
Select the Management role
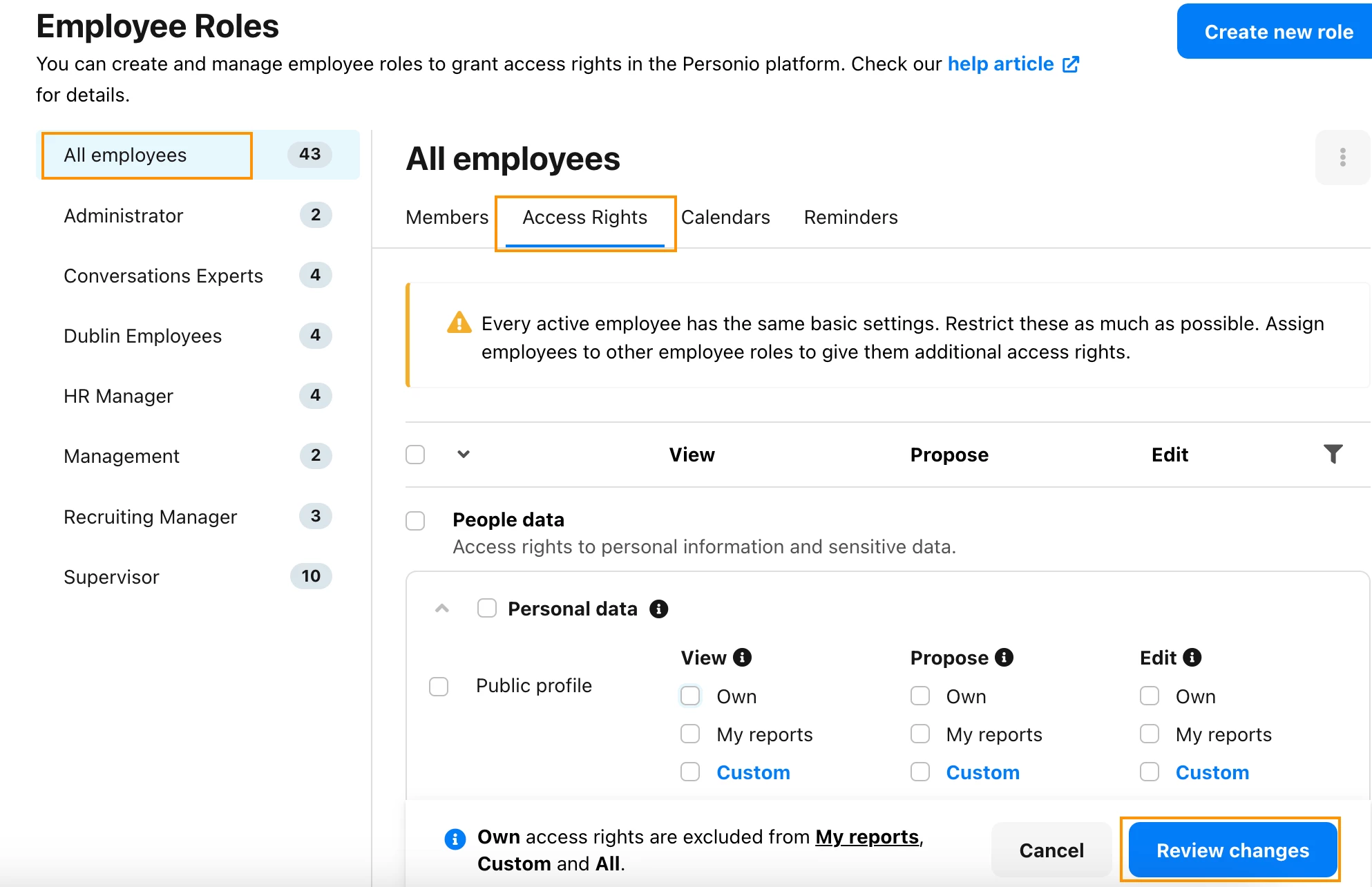[198, 456]
